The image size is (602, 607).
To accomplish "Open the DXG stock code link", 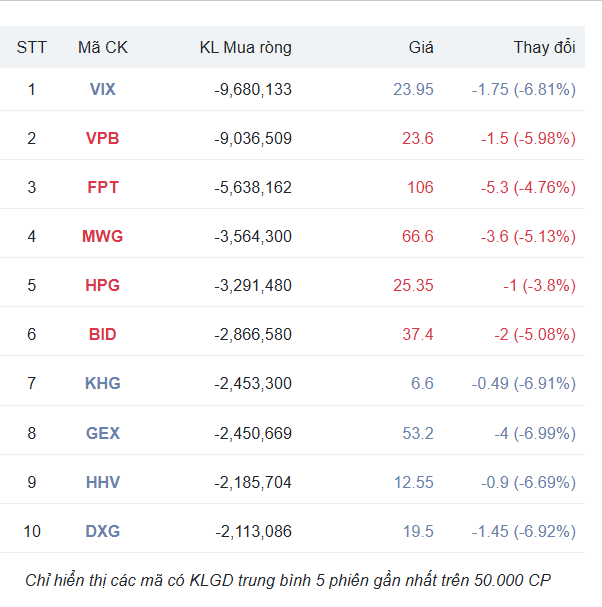I will 103,531.
